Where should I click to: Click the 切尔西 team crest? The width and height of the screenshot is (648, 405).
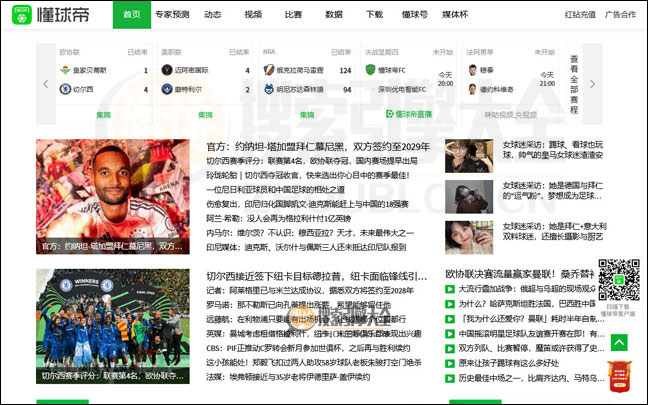tap(65, 89)
